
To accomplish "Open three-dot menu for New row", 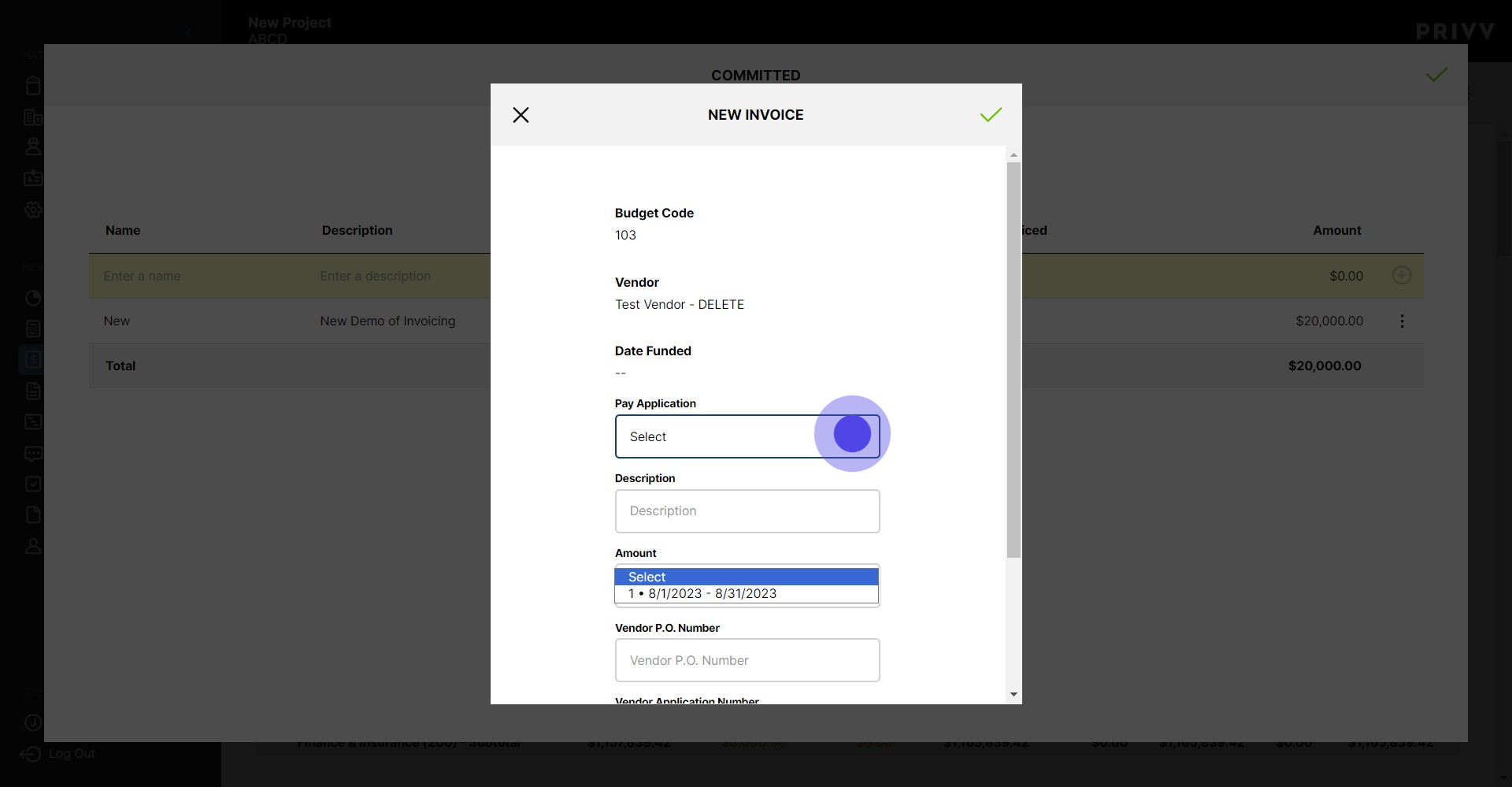I will [1402, 321].
